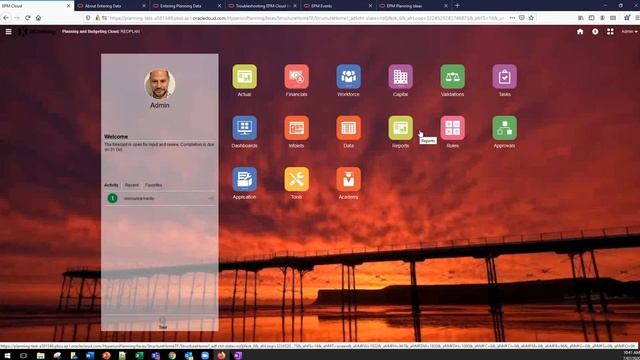Click the Admin profile picture

(160, 84)
